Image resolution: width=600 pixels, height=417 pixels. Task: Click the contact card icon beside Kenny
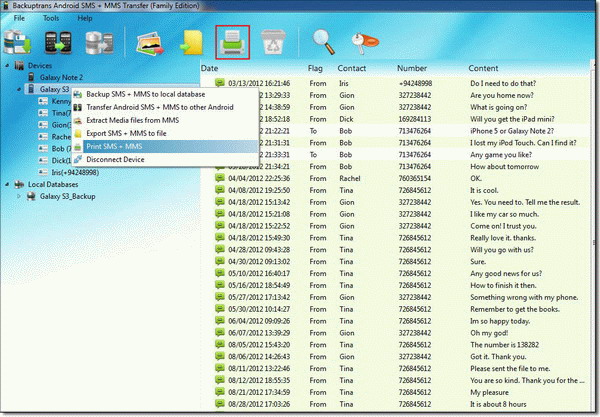43,101
